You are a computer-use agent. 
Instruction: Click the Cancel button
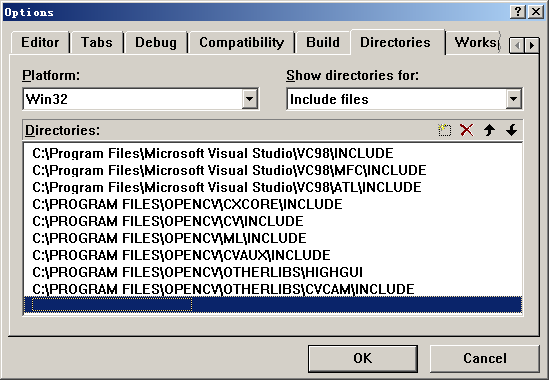pyautogui.click(x=485, y=359)
